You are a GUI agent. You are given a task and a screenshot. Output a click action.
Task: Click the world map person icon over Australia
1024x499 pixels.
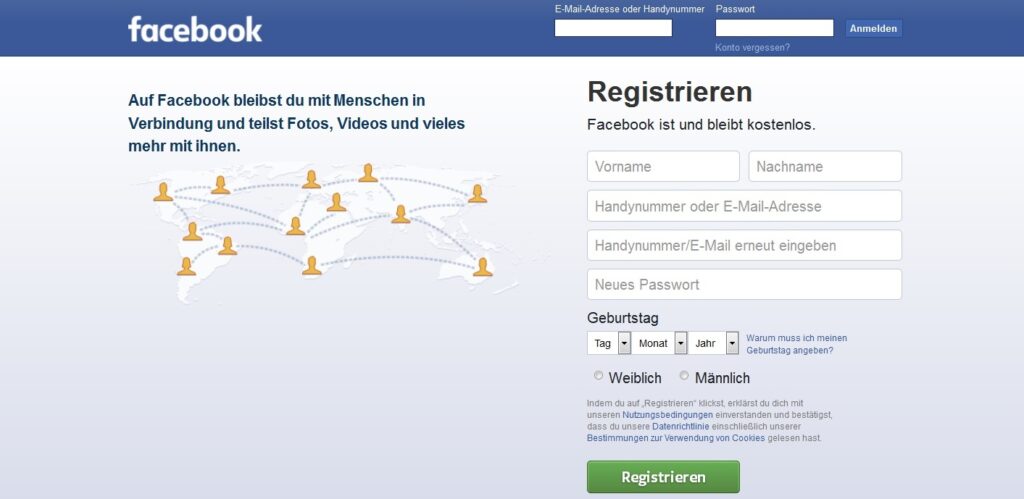coord(482,267)
